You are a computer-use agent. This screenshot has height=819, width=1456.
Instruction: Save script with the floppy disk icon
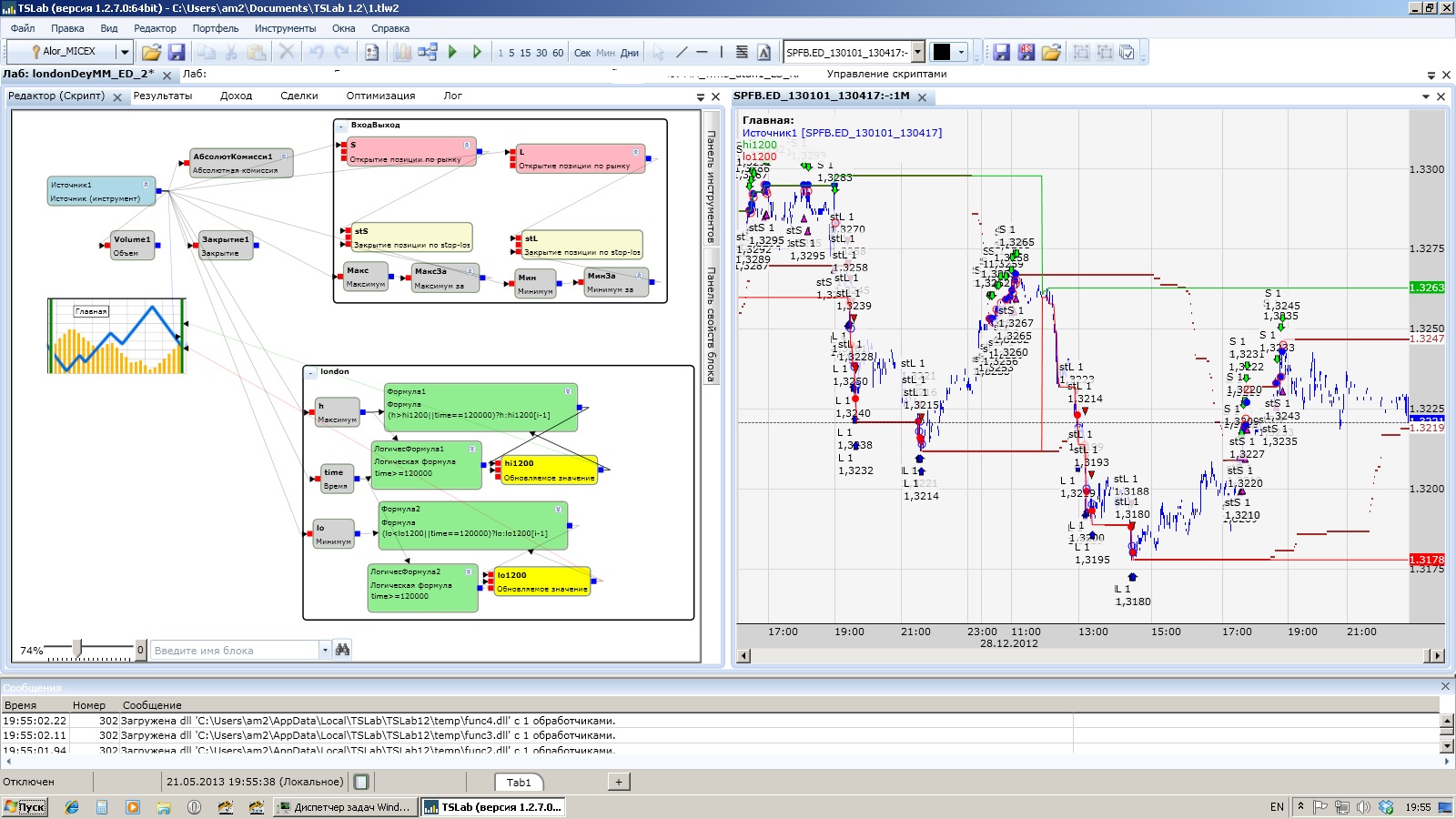pyautogui.click(x=177, y=53)
